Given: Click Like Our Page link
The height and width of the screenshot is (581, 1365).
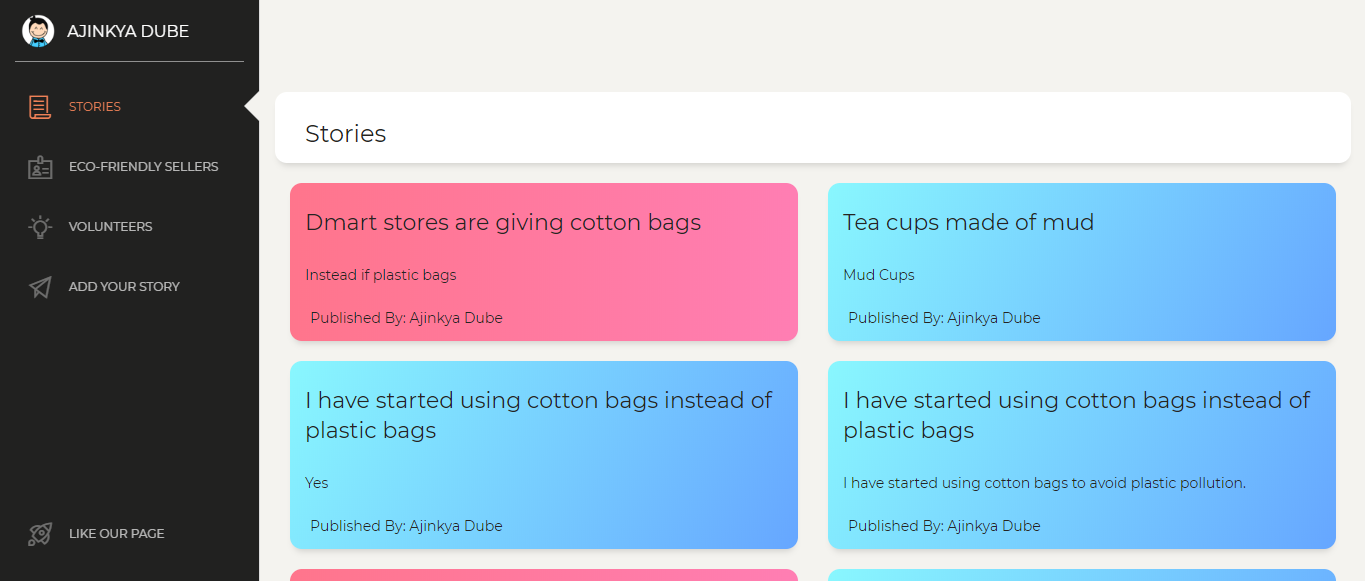Looking at the screenshot, I should [x=116, y=534].
